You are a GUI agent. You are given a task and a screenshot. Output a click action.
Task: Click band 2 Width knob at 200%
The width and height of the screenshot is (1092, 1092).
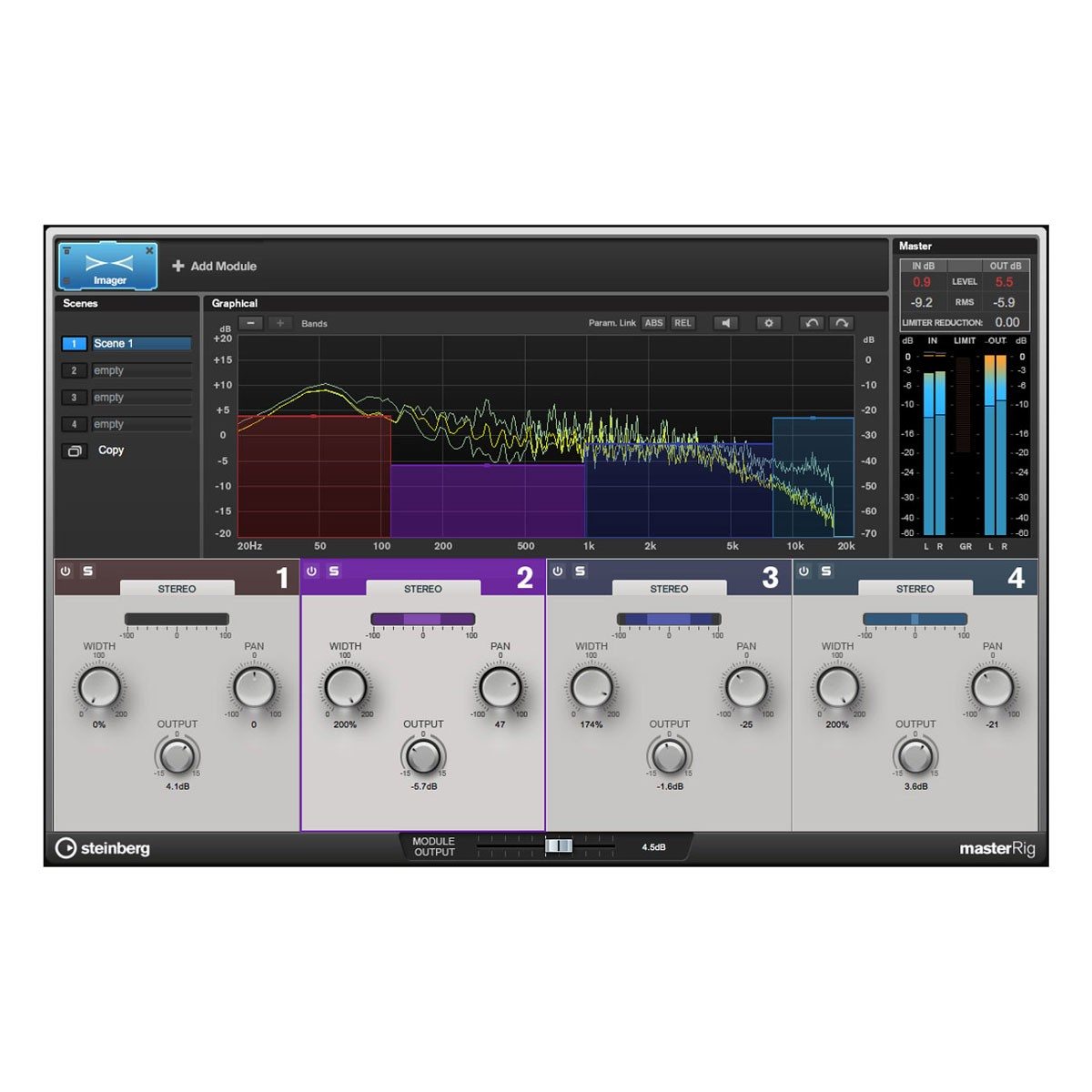[345, 687]
